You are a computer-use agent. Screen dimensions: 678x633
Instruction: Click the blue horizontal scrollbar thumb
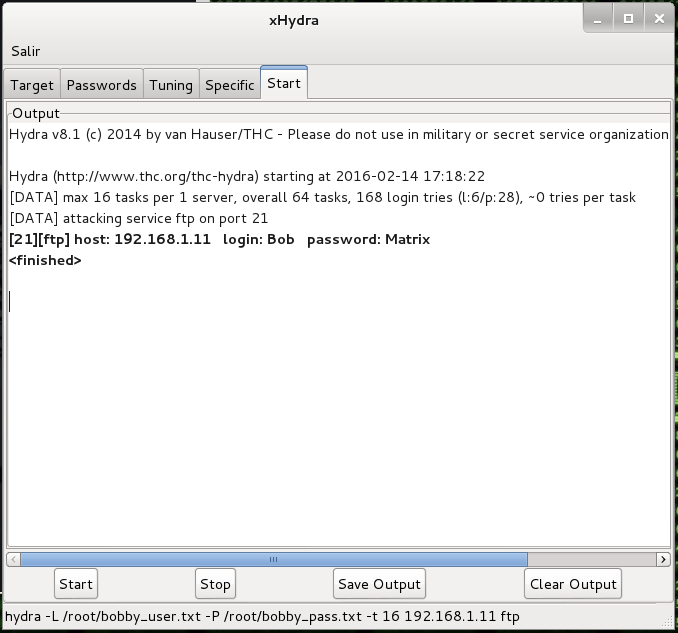coord(274,559)
